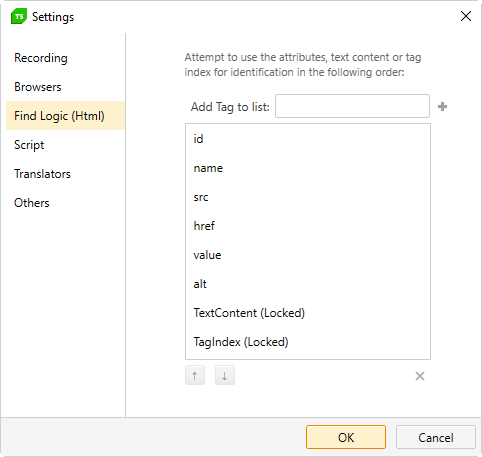
Task: Confirm settings with the OK button
Action: pos(346,437)
